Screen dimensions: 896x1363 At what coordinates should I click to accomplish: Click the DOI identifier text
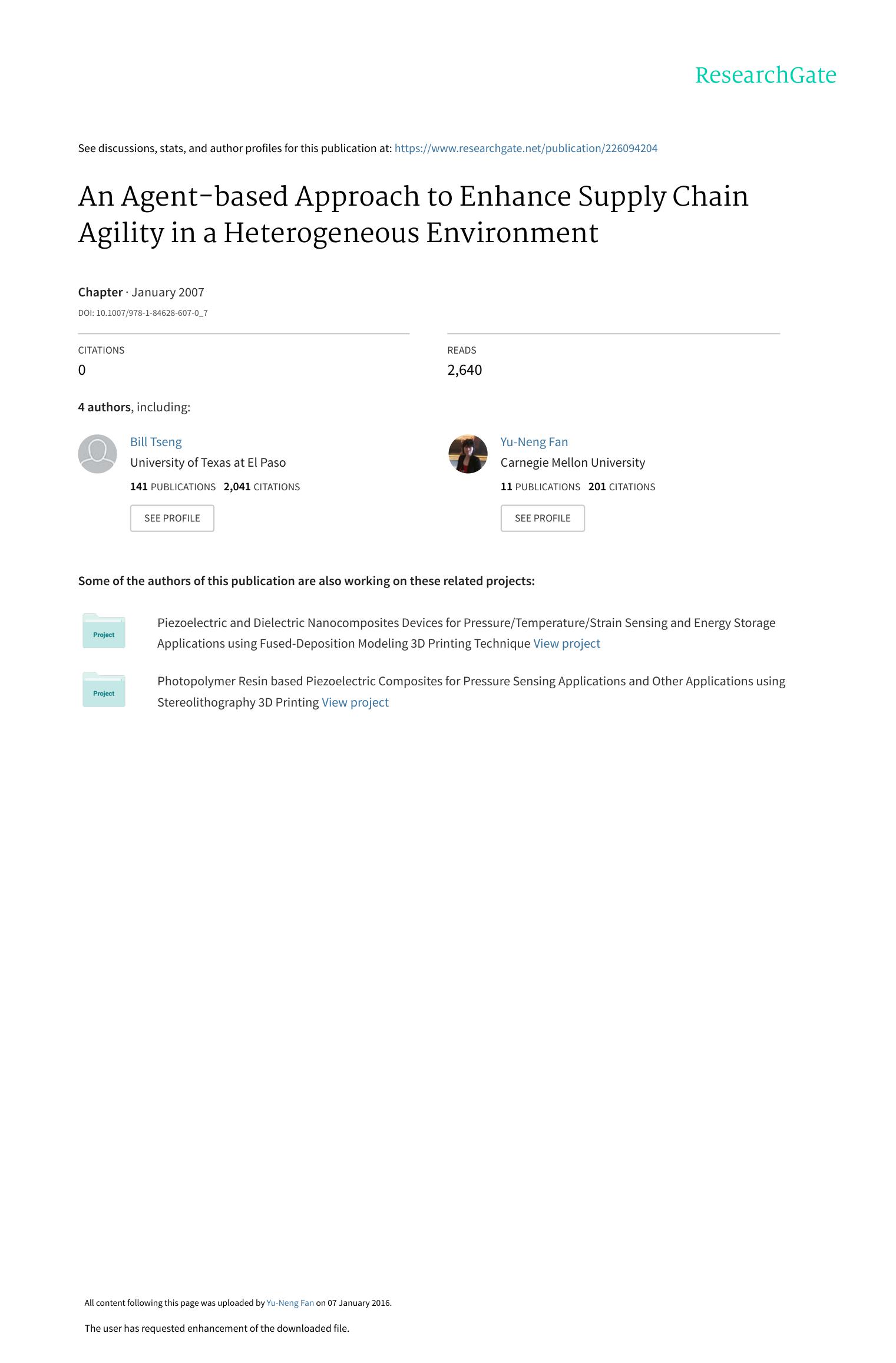tap(143, 313)
